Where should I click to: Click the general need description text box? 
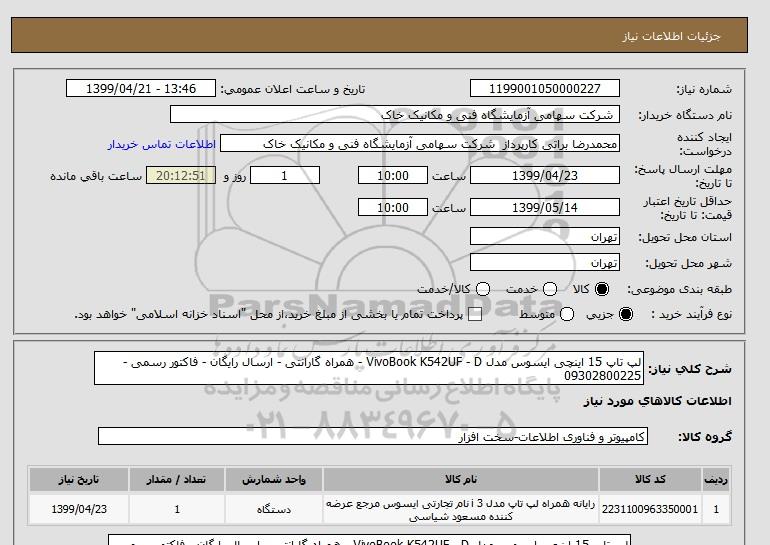(369, 368)
